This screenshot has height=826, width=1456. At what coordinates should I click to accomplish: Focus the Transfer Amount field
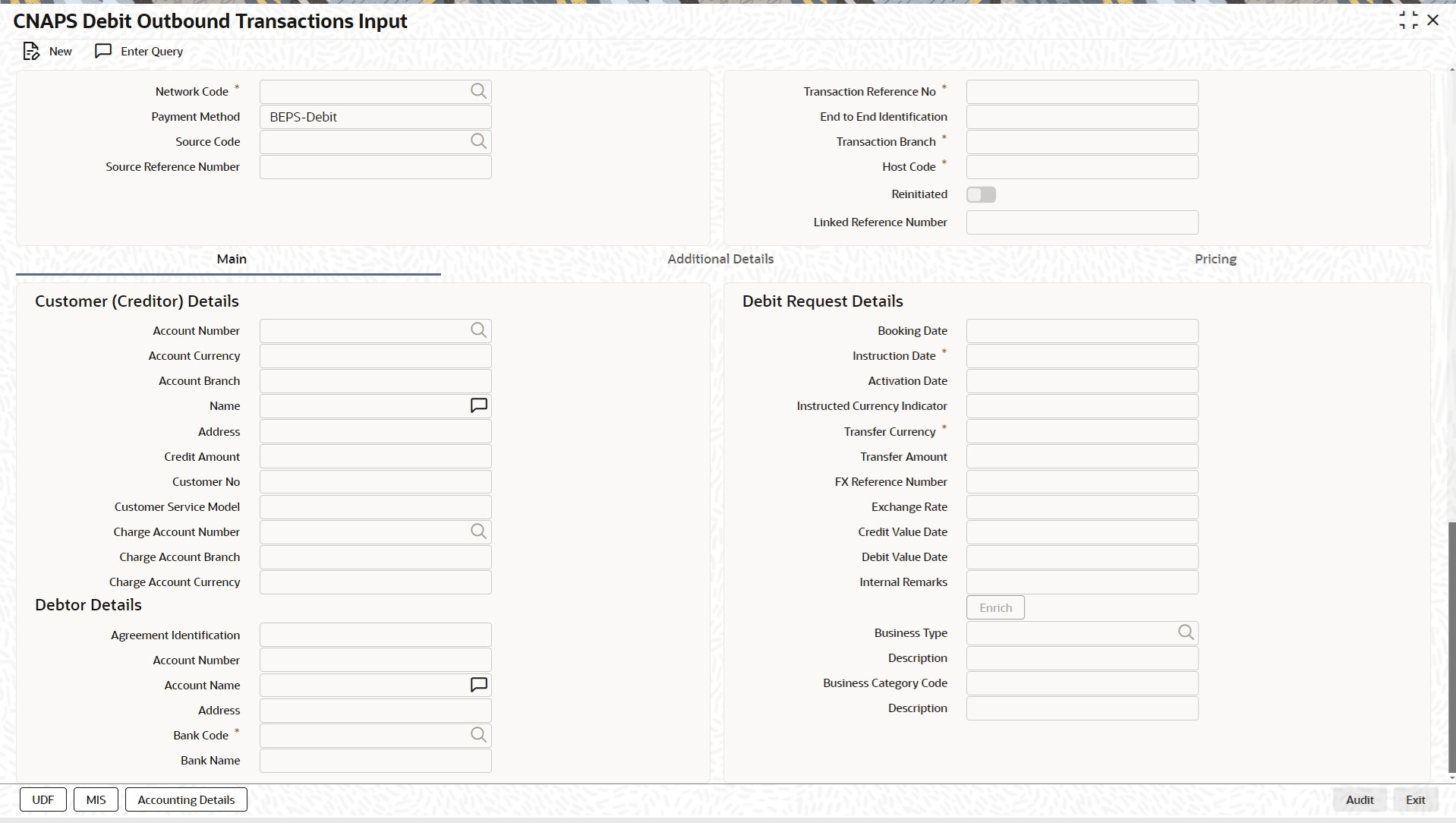pyautogui.click(x=1083, y=457)
